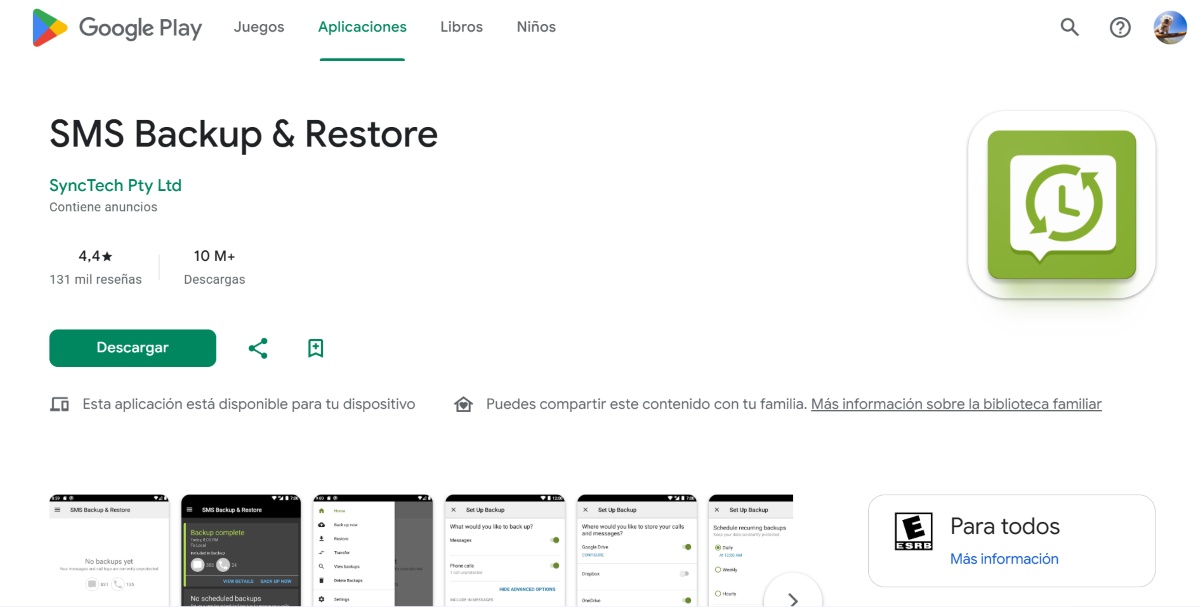Click the 4,4 star rating

click(95, 256)
